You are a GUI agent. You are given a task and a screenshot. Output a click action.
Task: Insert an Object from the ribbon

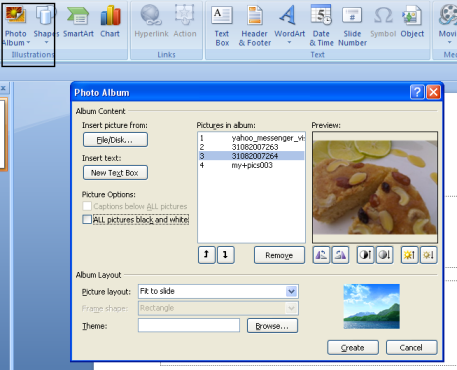click(x=412, y=22)
